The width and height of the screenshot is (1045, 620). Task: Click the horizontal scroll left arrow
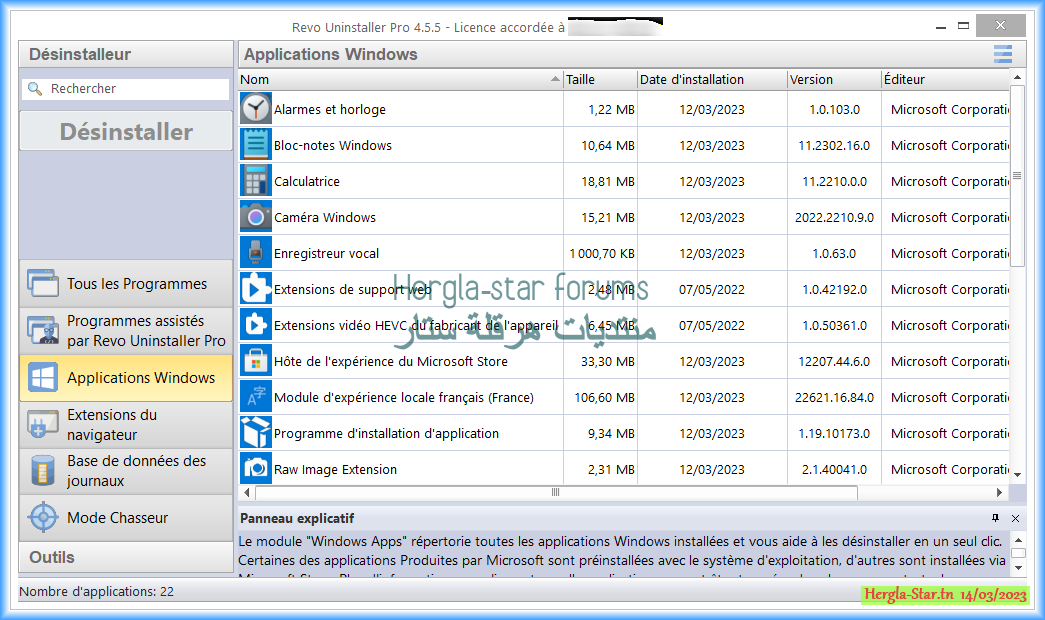coord(247,493)
